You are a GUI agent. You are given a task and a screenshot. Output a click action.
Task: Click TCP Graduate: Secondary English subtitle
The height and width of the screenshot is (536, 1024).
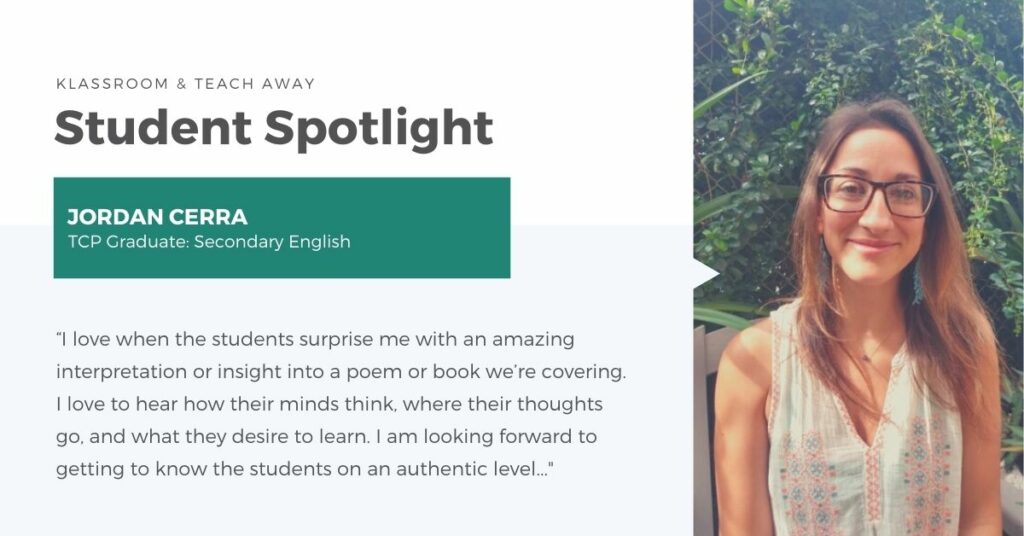coord(209,242)
